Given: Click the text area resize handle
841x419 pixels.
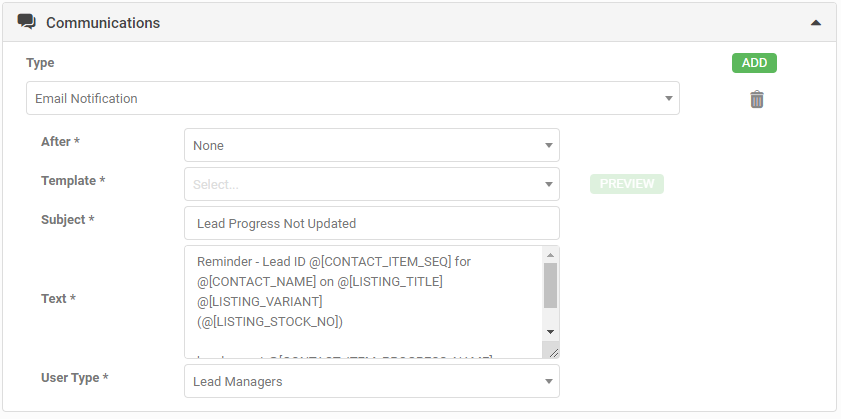Looking at the screenshot, I should click(x=551, y=350).
